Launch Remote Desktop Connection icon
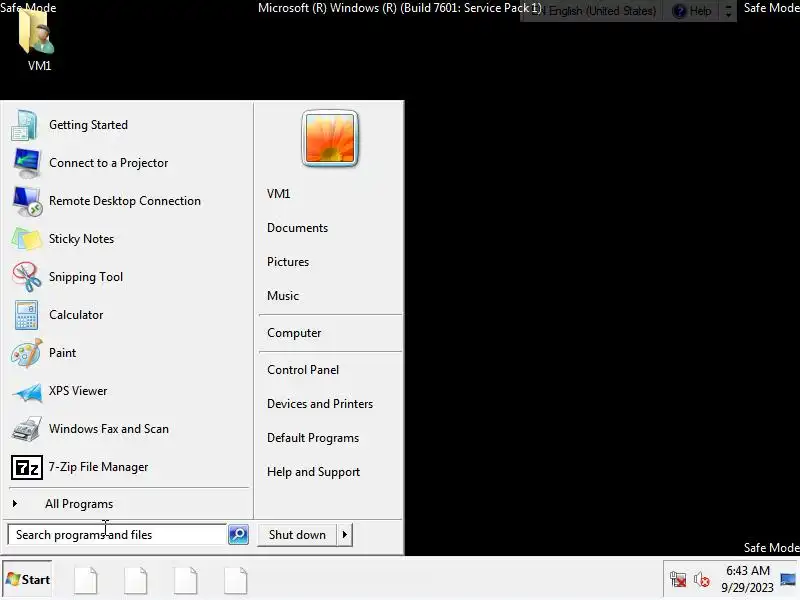The height and width of the screenshot is (600, 800). pyautogui.click(x=27, y=201)
